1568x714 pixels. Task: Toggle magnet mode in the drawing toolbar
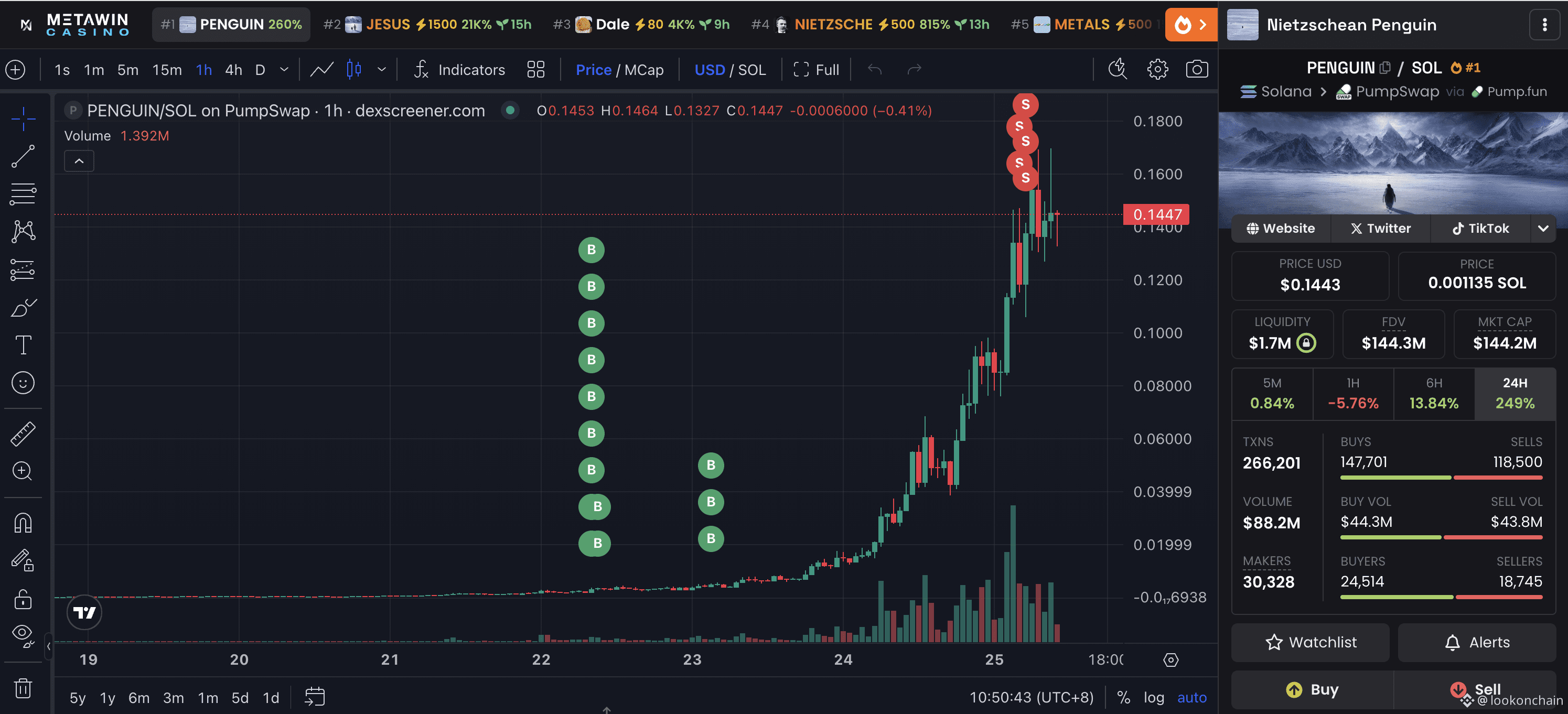pos(23,522)
